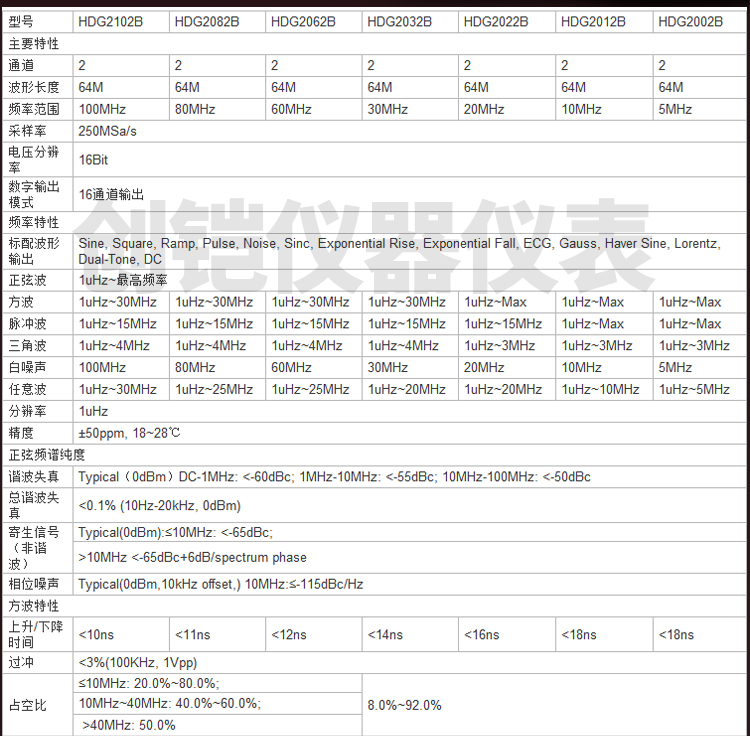Click the 250MSa/s sample rate value
This screenshot has height=736, width=750.
click(108, 131)
